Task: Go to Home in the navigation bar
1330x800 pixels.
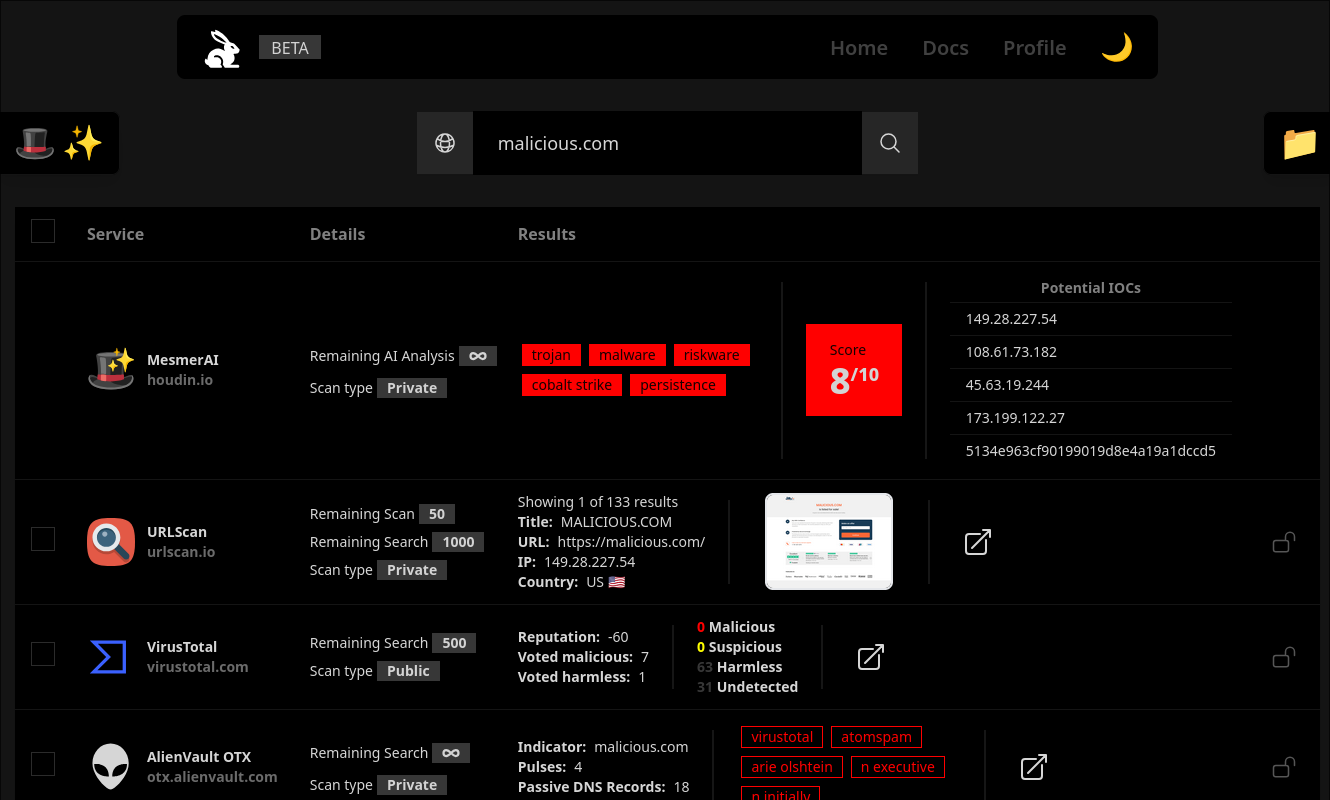Action: pos(859,48)
